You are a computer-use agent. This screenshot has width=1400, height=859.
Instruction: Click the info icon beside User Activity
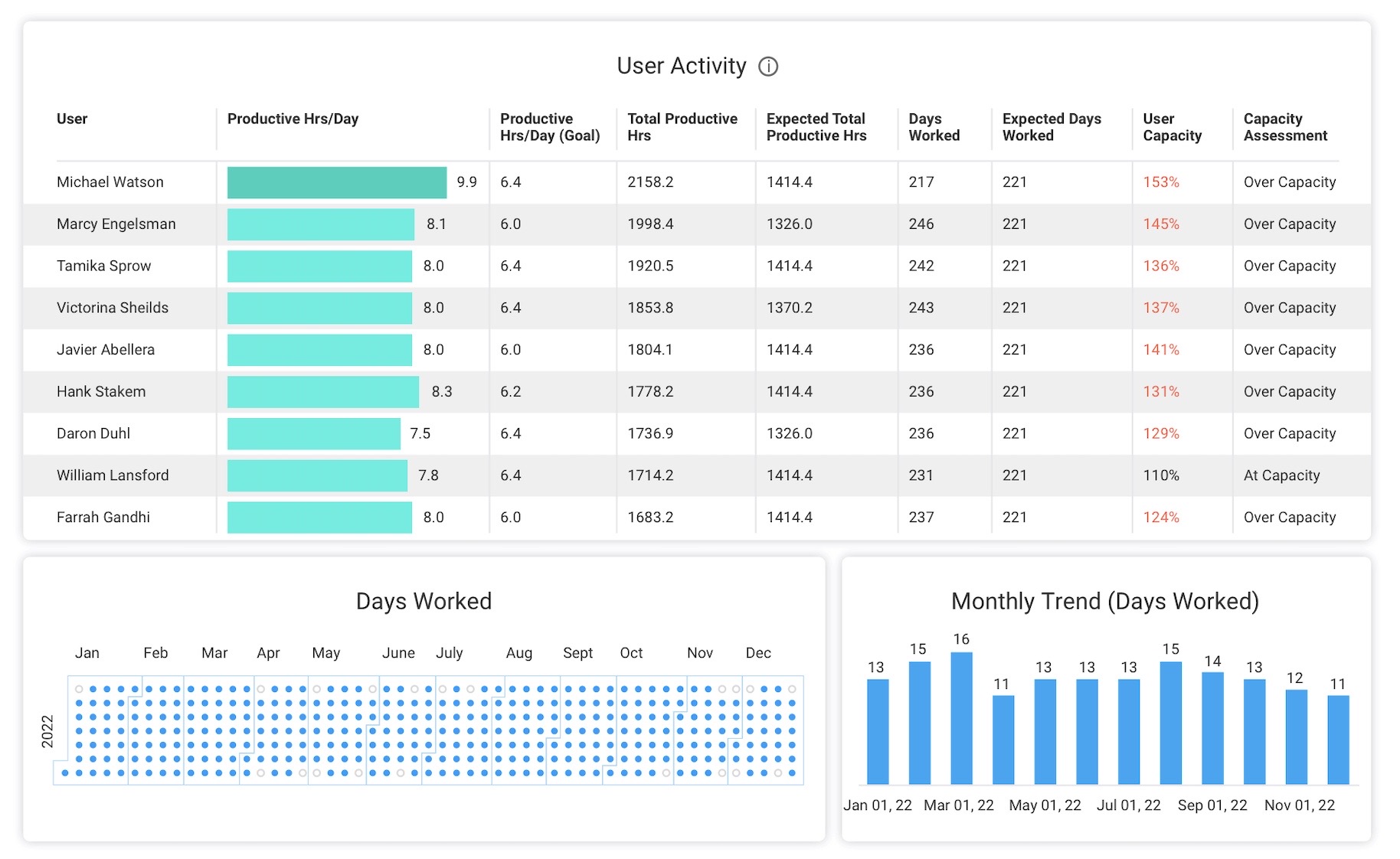coord(767,67)
